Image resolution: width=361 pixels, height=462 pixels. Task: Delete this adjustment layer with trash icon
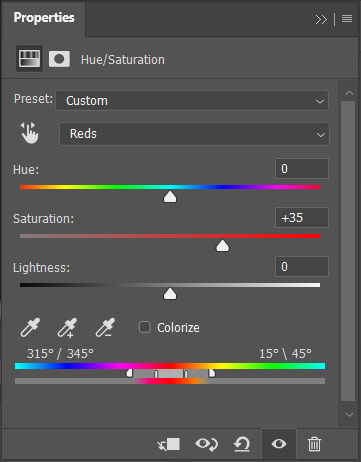coord(314,444)
